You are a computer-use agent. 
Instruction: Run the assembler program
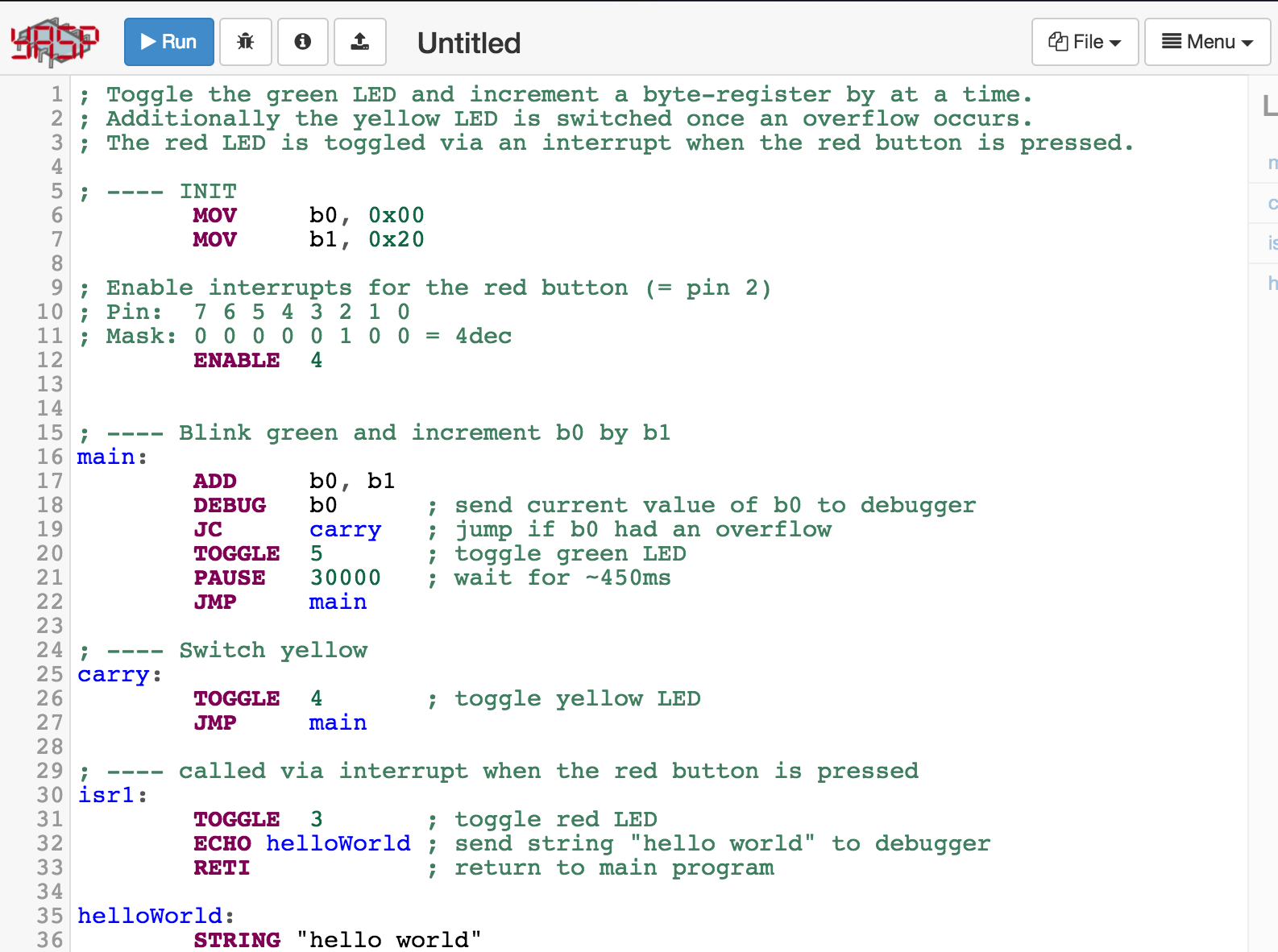click(168, 42)
